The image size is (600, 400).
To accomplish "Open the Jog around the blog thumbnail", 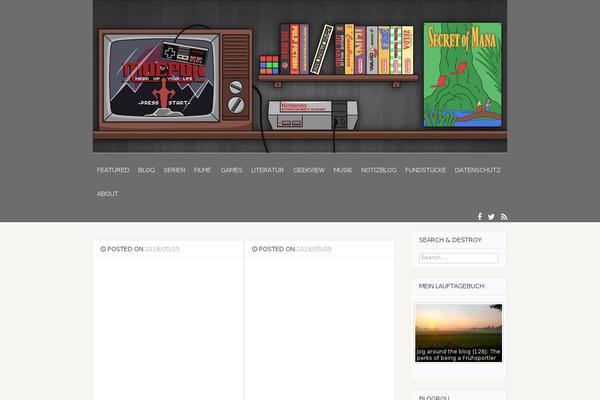I will coord(458,333).
